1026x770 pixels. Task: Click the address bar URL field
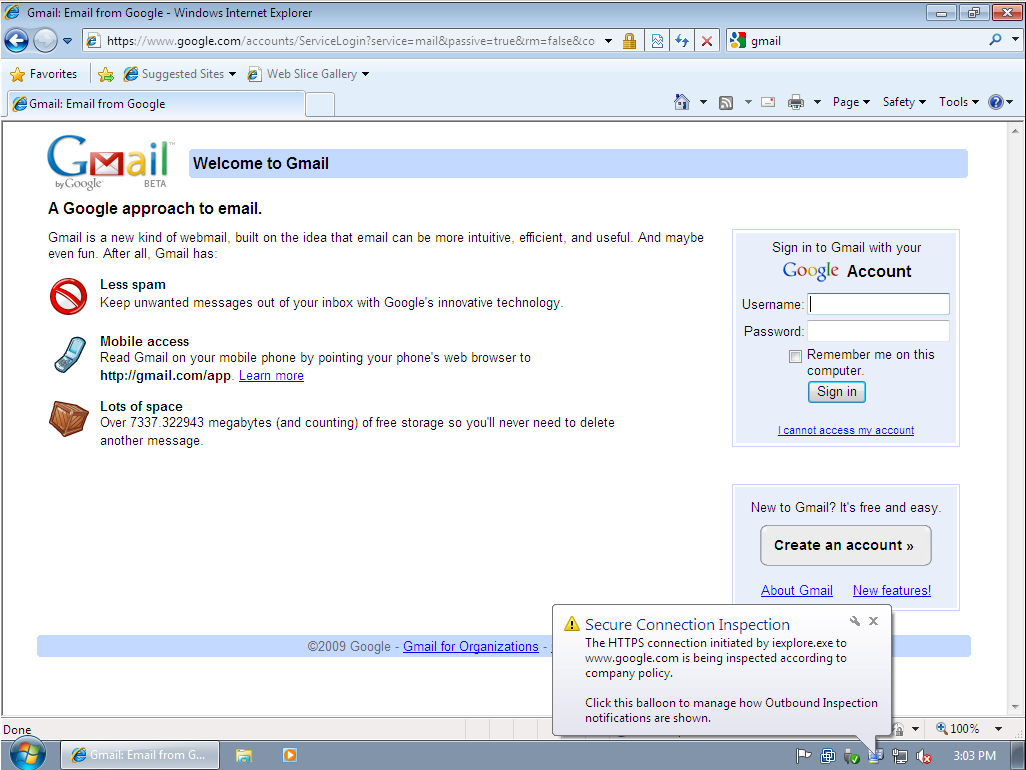coord(351,41)
